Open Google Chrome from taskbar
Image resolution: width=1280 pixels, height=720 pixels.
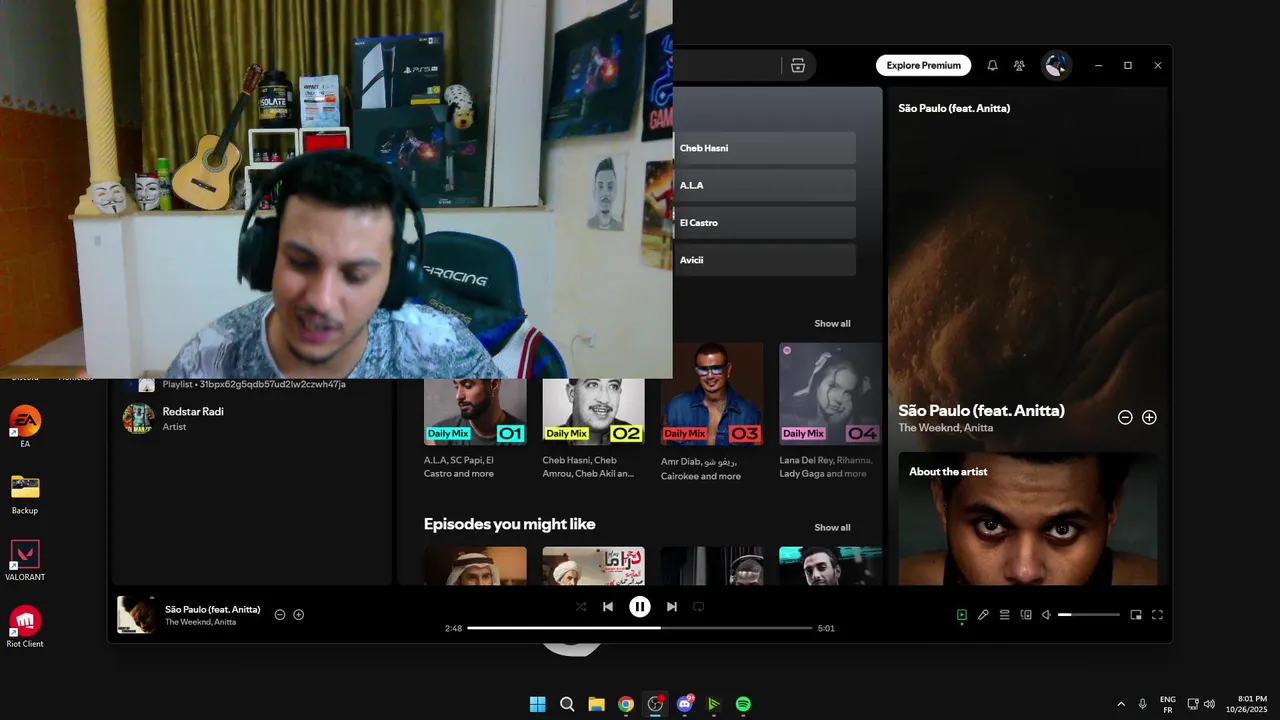[626, 704]
